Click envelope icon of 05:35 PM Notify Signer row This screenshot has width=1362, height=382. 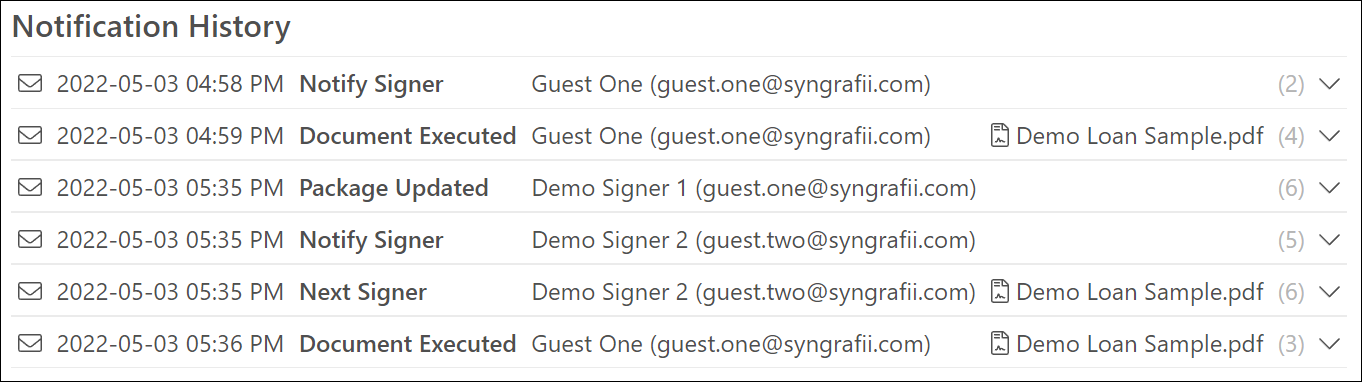pos(30,240)
